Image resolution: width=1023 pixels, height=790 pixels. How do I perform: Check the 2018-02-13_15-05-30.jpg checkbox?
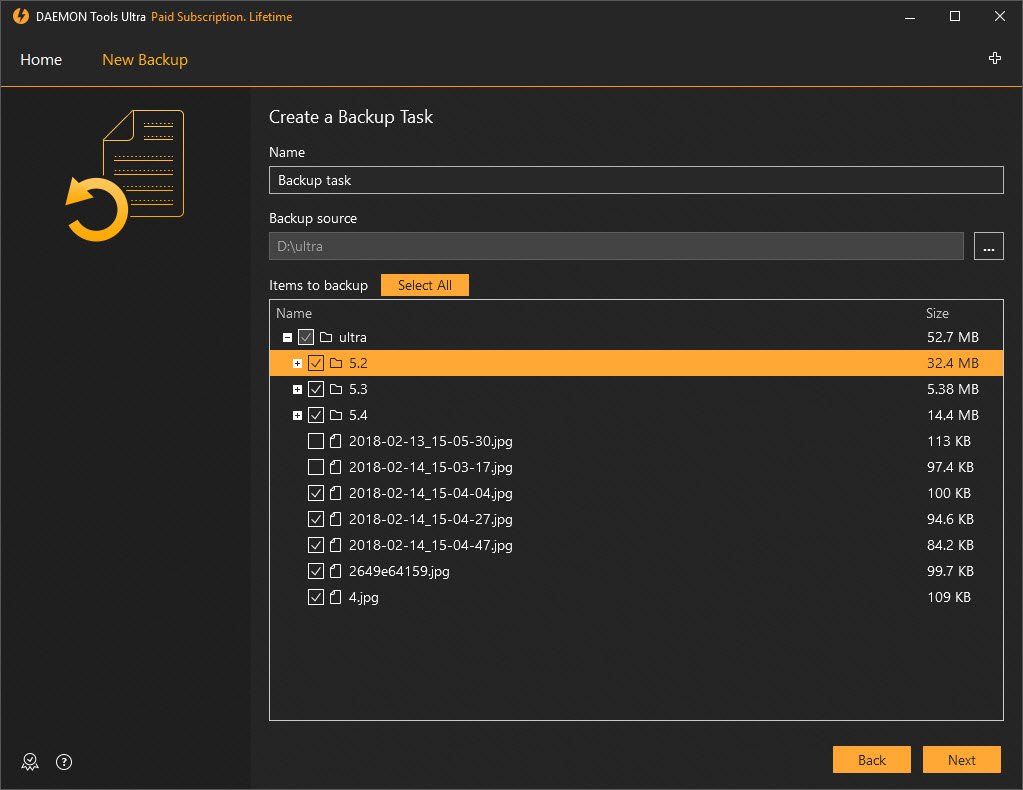coord(316,441)
